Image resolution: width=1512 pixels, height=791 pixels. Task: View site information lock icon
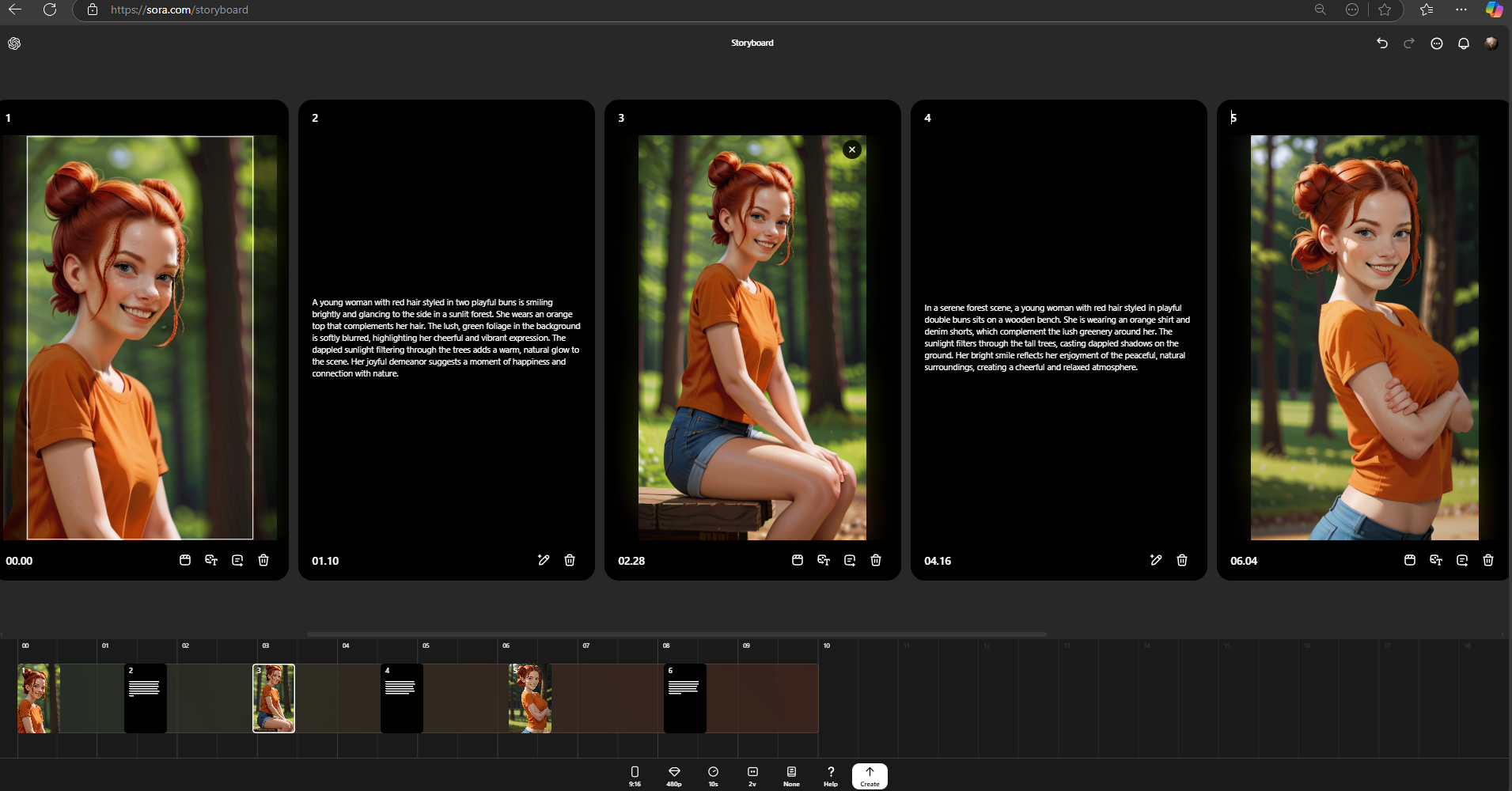pyautogui.click(x=93, y=9)
